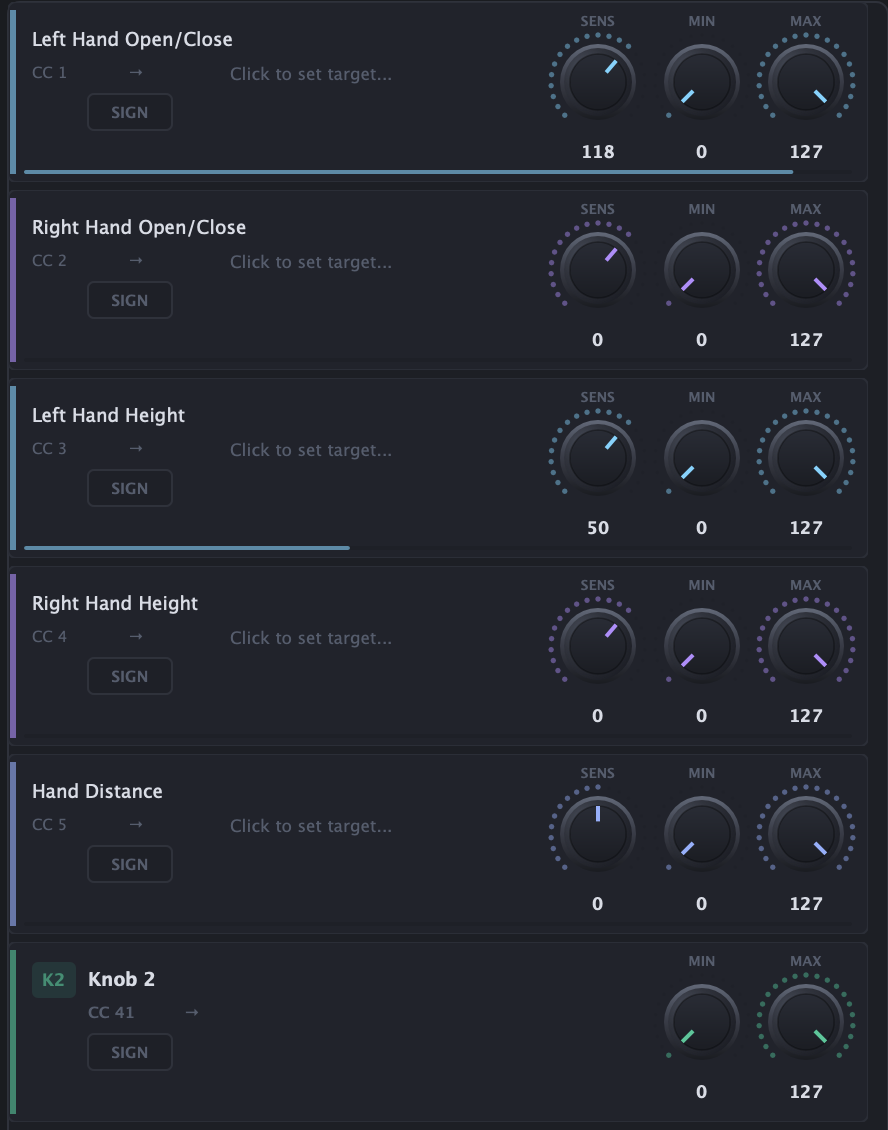
Task: Select the SENS value 50
Action: point(598,528)
